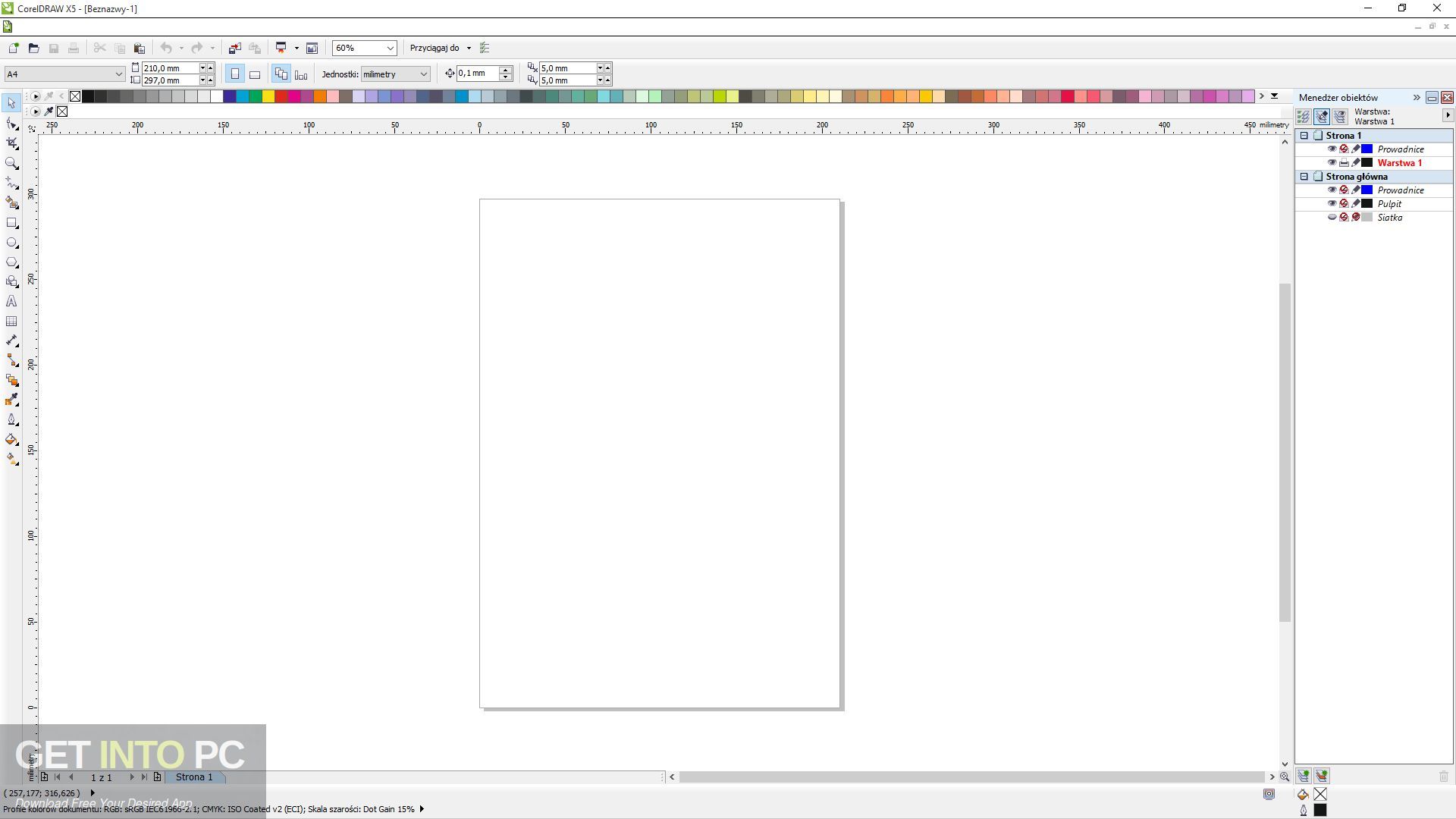Show the Siatka layer via eye icon
The height and width of the screenshot is (819, 1456).
click(x=1332, y=217)
